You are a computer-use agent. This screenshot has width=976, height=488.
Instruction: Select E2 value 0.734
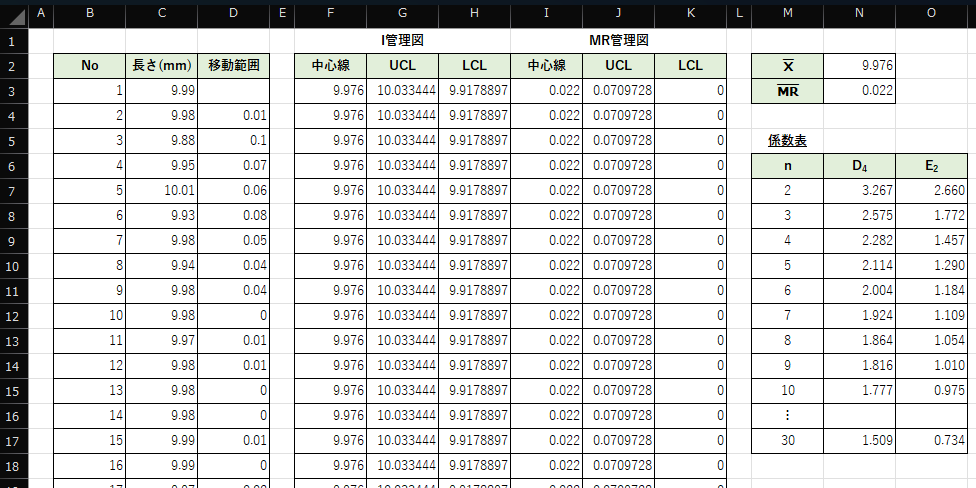(x=932, y=441)
